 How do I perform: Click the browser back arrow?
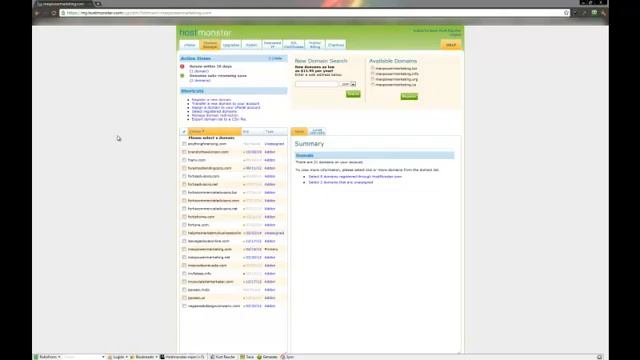37,13
